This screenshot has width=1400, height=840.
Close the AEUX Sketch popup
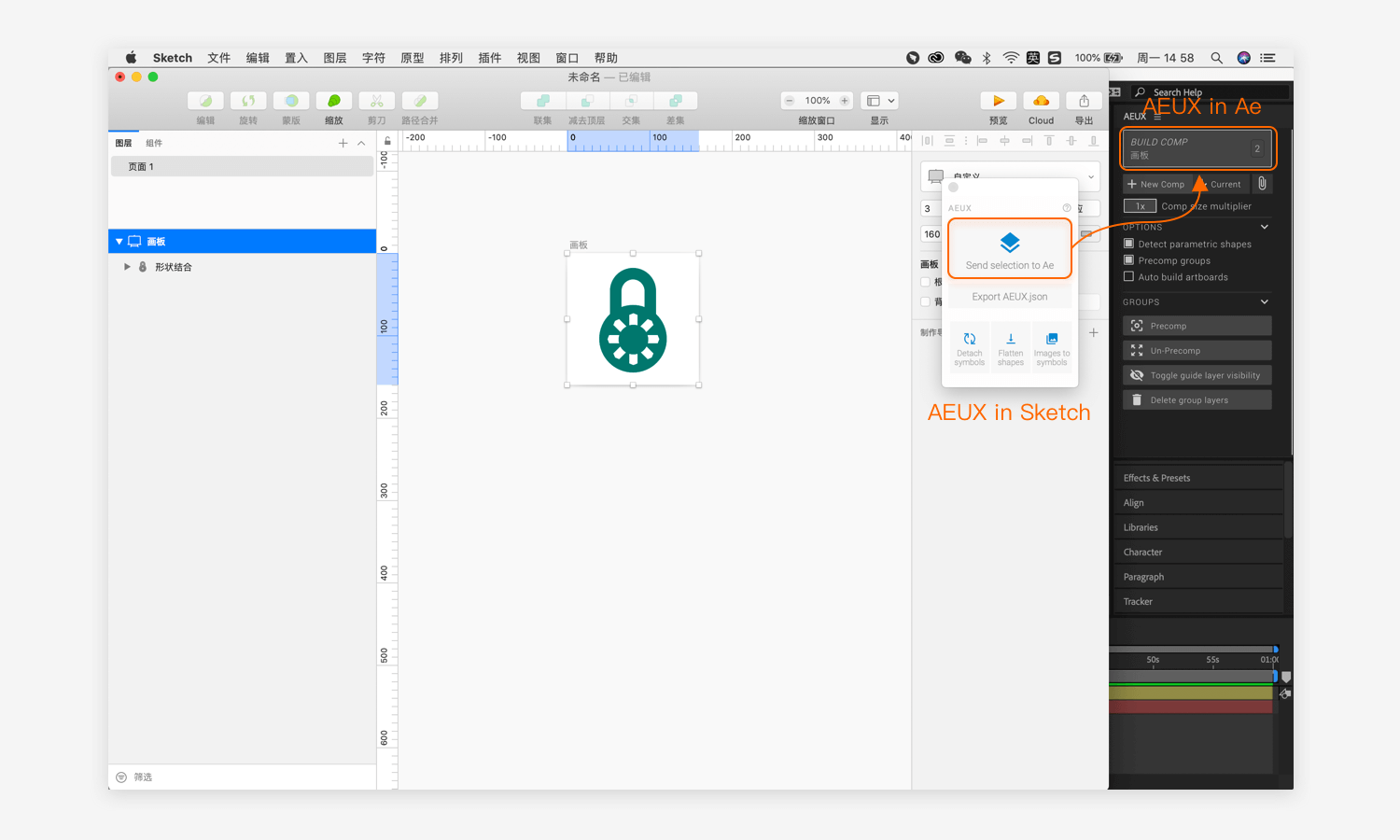954,188
